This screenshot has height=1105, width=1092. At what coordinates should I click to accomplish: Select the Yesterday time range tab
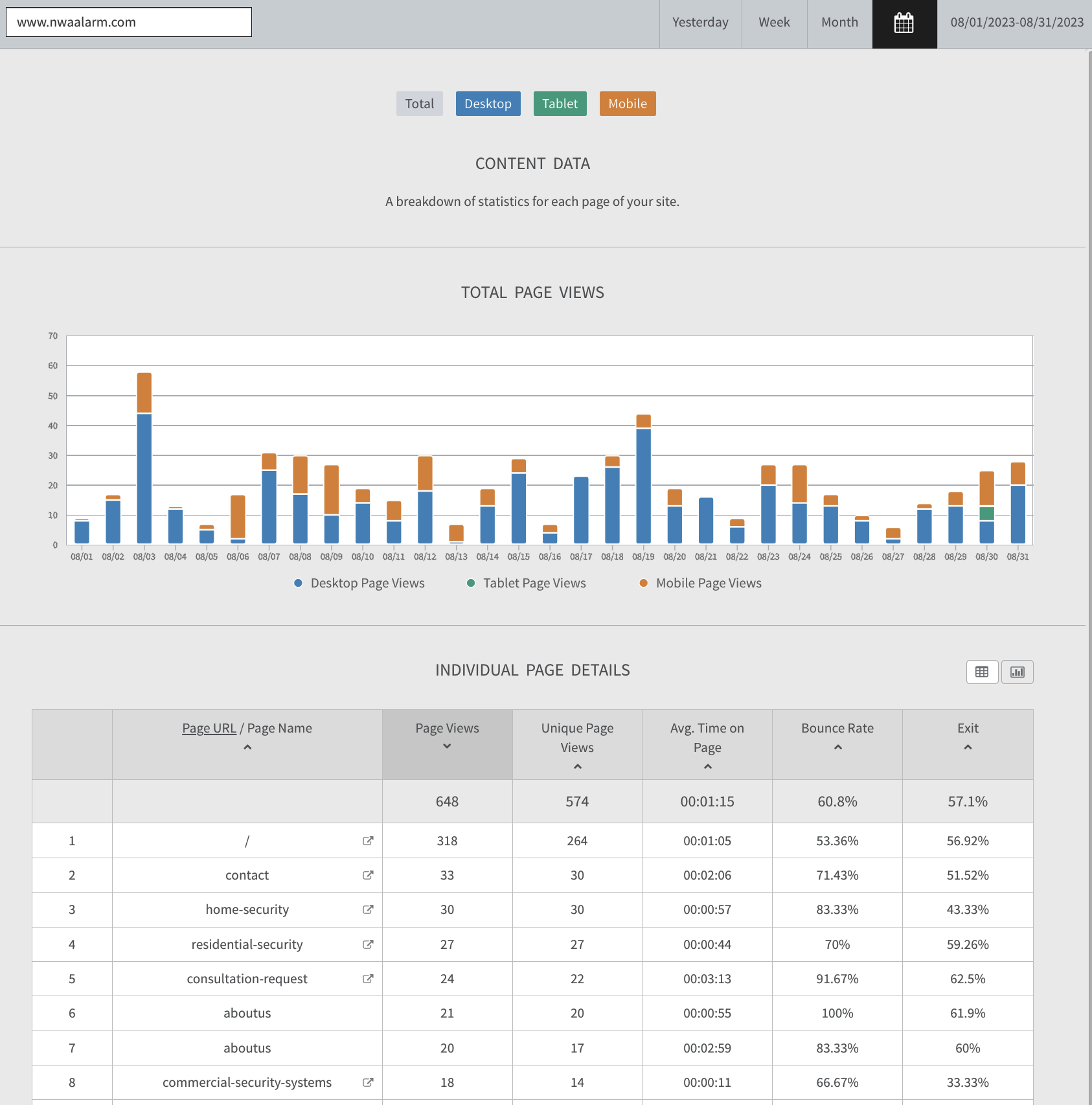click(x=700, y=23)
